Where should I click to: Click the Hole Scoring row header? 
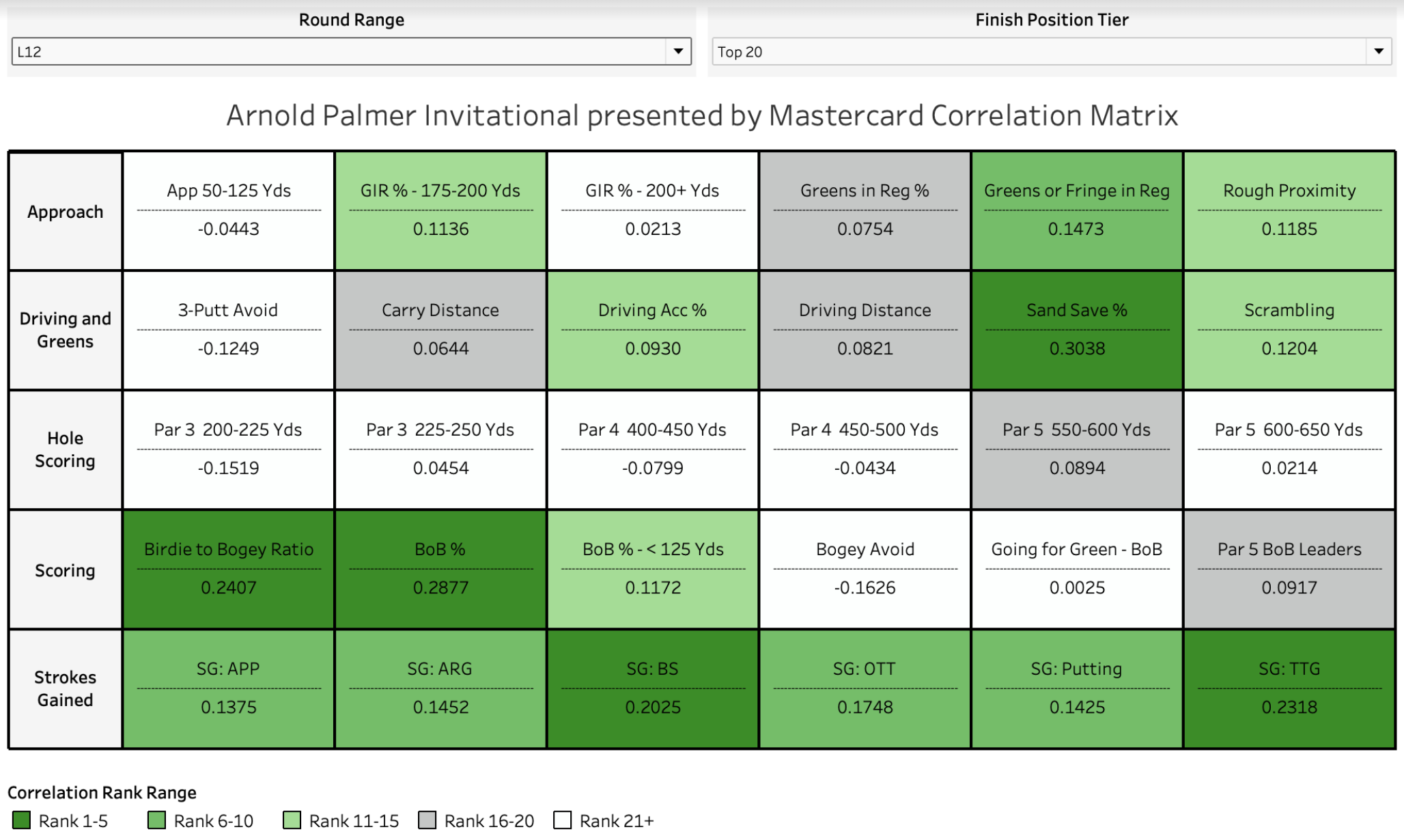coord(66,449)
